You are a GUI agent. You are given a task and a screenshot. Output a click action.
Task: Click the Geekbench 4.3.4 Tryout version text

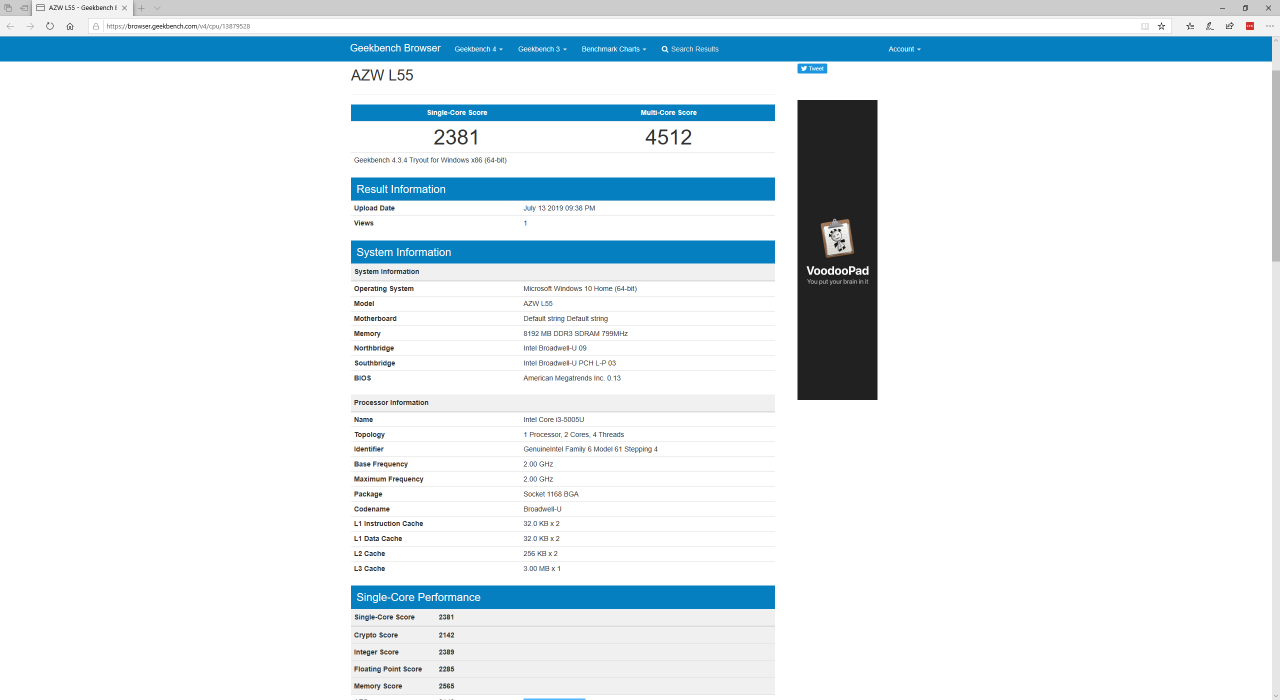(430, 160)
